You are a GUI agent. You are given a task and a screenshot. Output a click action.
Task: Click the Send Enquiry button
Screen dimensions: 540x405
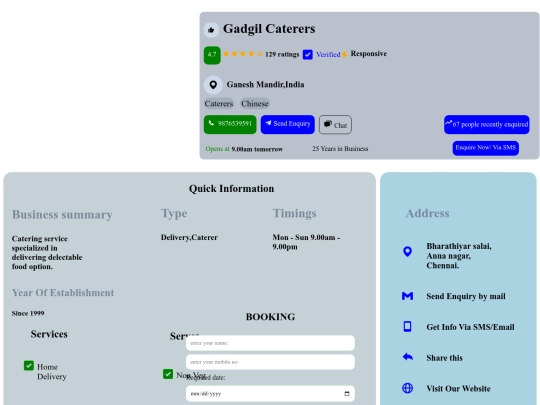(x=288, y=124)
